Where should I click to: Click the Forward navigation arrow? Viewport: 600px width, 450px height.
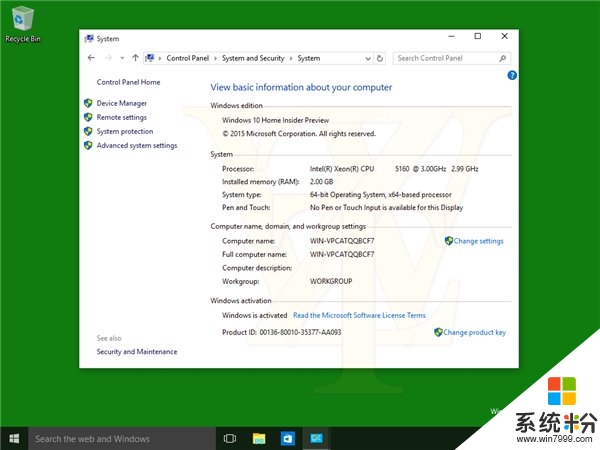109,58
